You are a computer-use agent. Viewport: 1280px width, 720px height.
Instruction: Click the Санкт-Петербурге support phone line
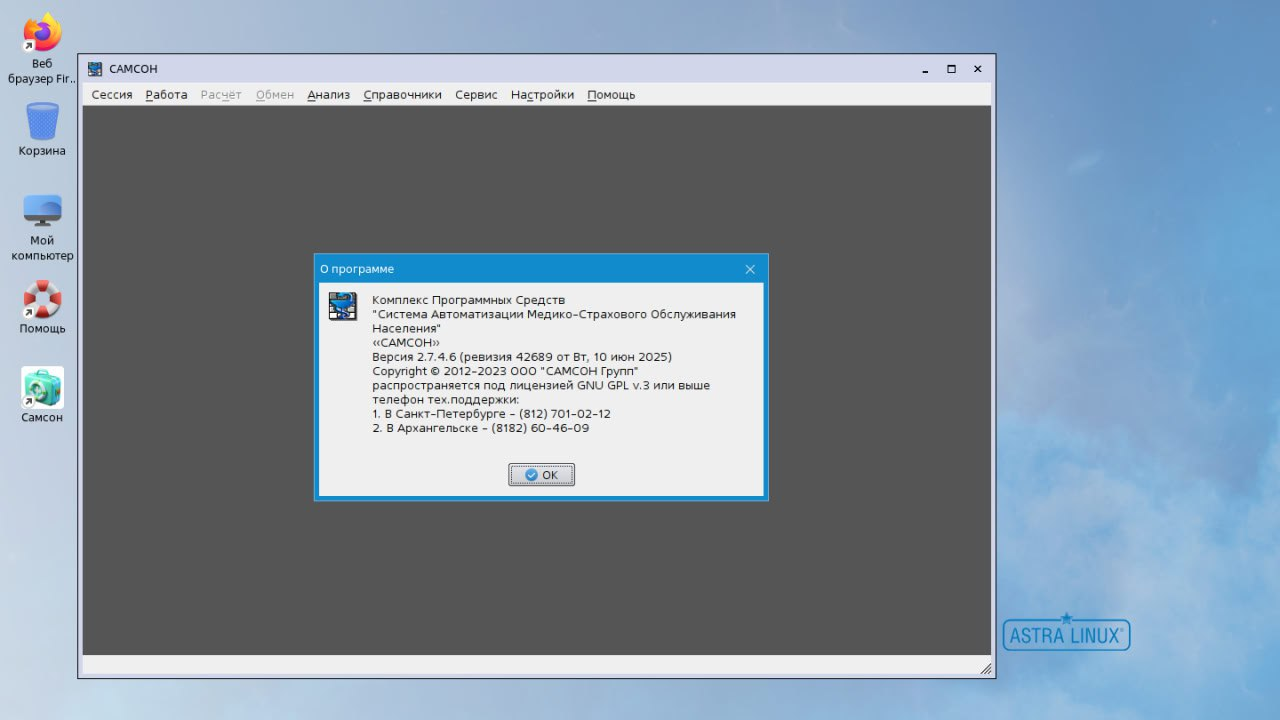pyautogui.click(x=491, y=414)
